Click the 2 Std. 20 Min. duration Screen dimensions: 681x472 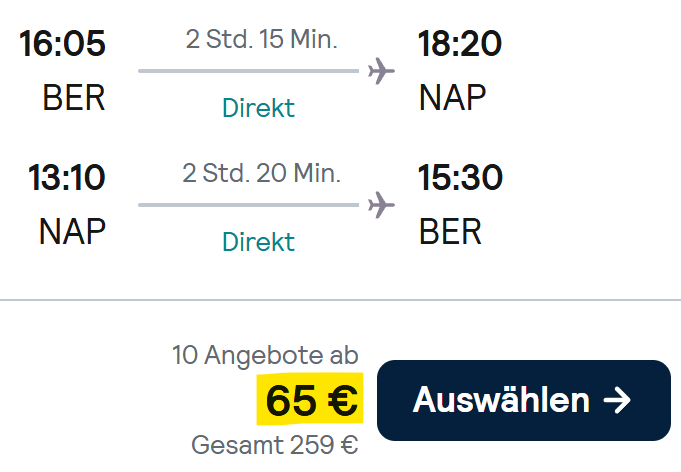[262, 173]
